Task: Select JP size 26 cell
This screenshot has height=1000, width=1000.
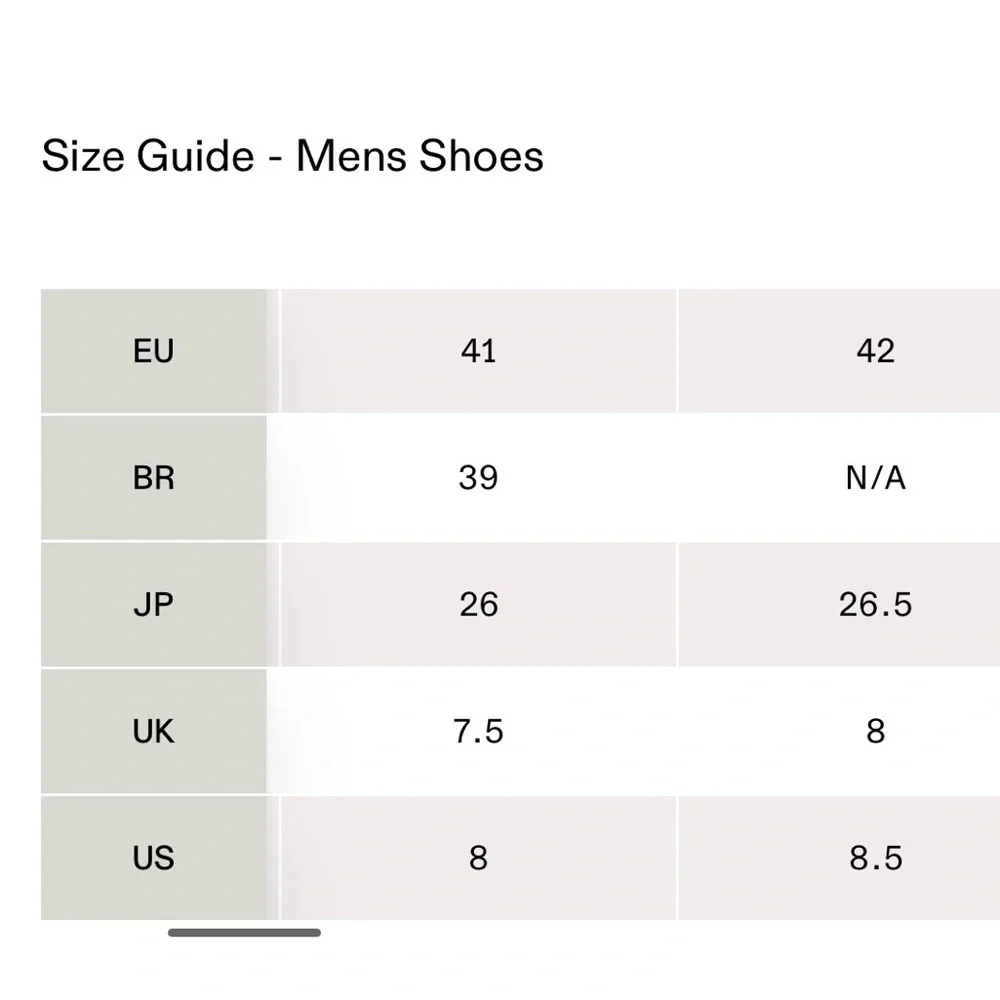Action: click(x=478, y=605)
